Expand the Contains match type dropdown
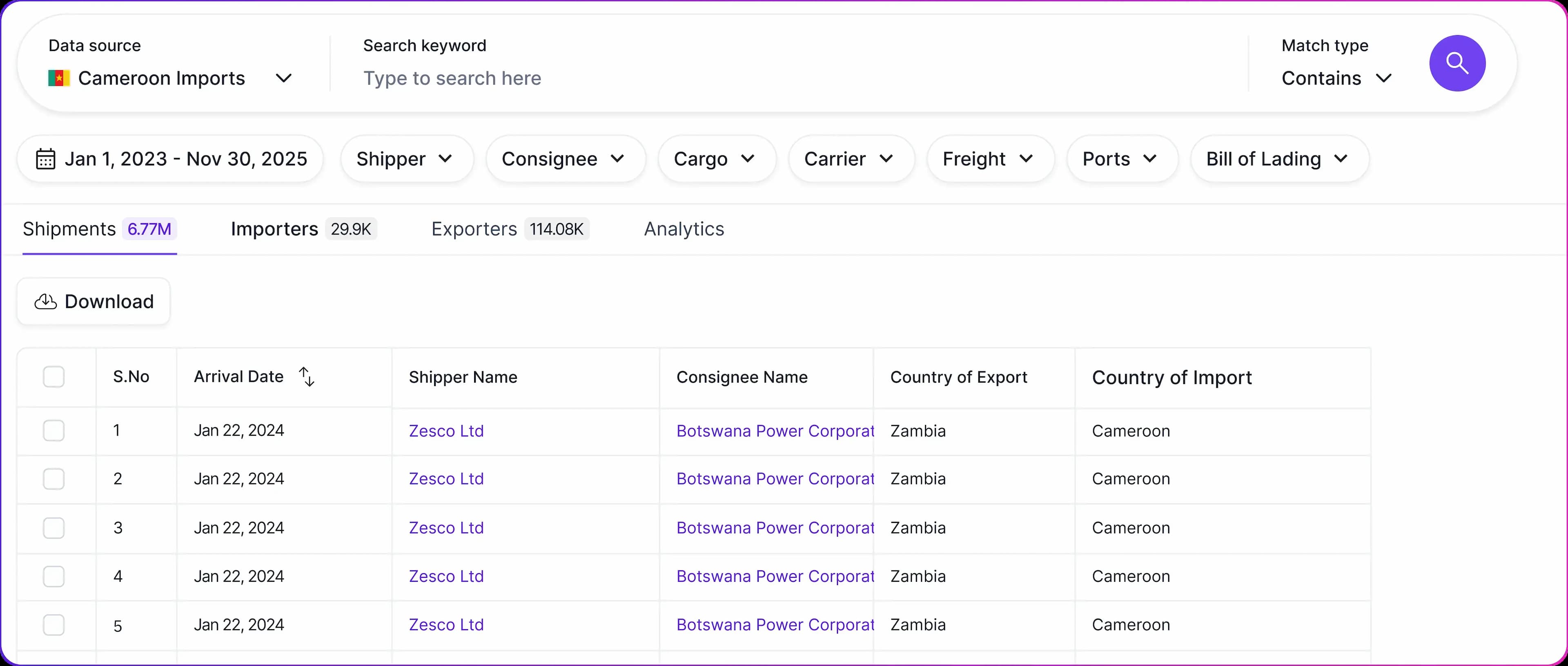The image size is (1568, 666). 1336,78
